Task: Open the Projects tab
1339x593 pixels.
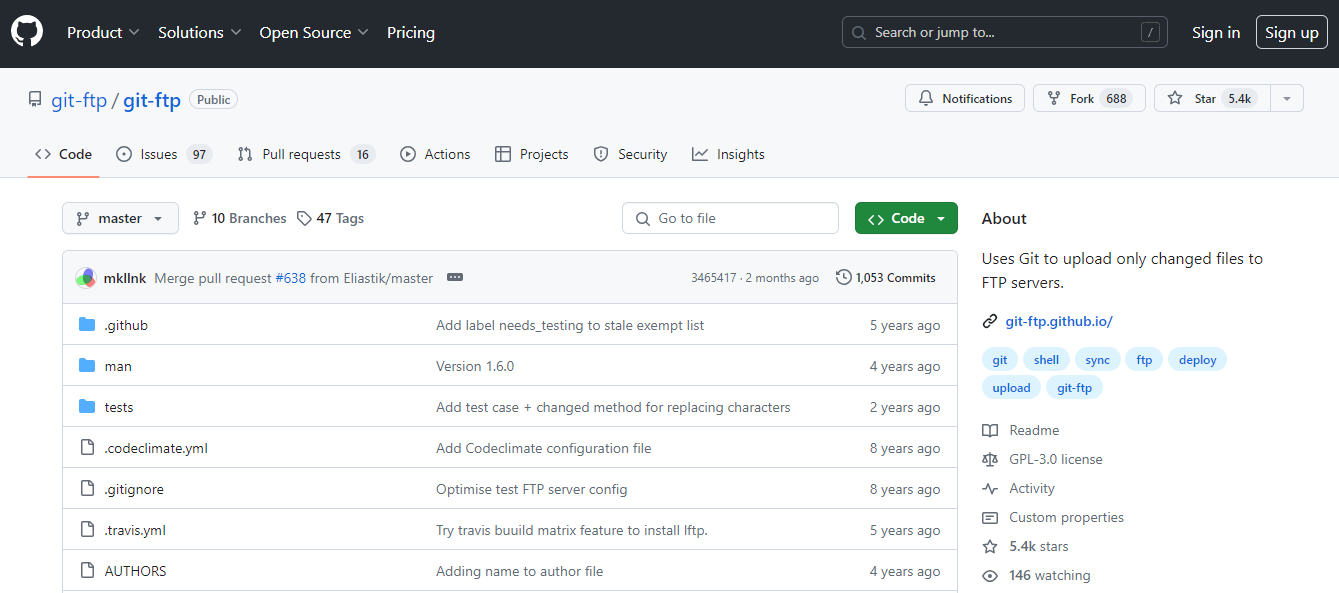Action: (x=531, y=153)
